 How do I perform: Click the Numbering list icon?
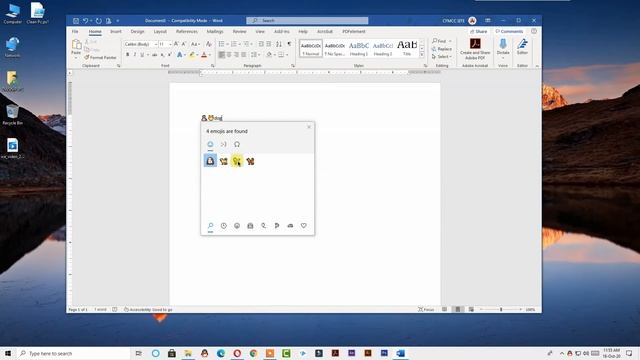click(x=235, y=44)
